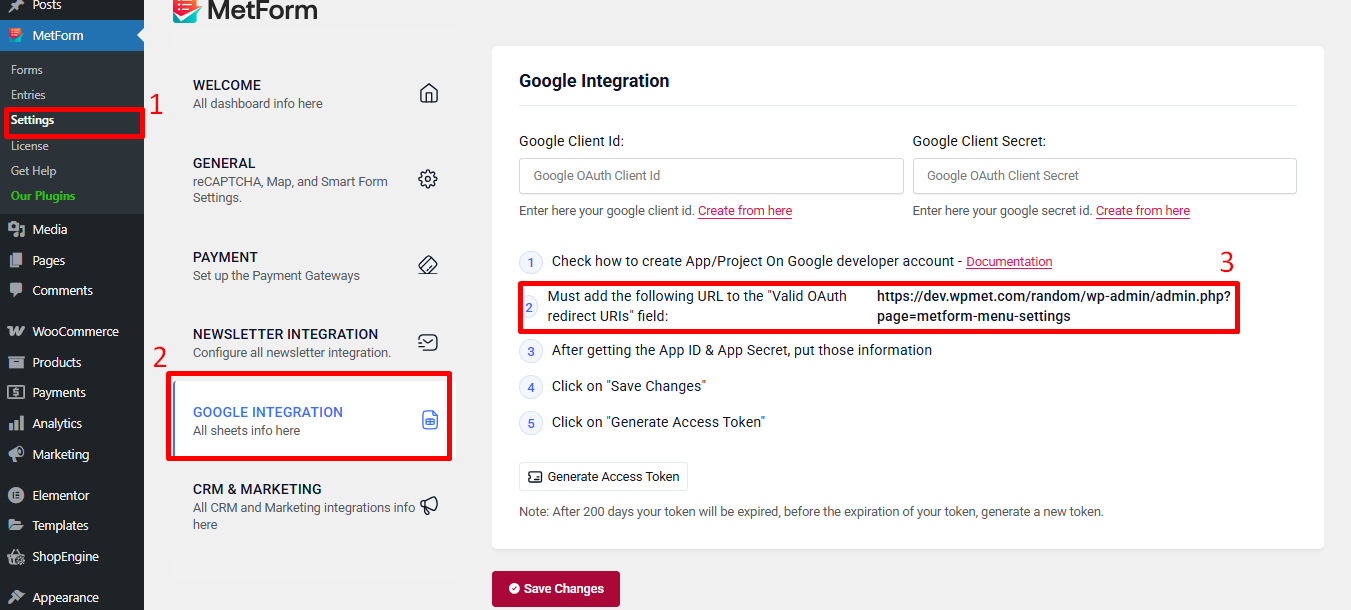Open Create from here under Client Id
Image resolution: width=1351 pixels, height=610 pixels.
click(744, 210)
